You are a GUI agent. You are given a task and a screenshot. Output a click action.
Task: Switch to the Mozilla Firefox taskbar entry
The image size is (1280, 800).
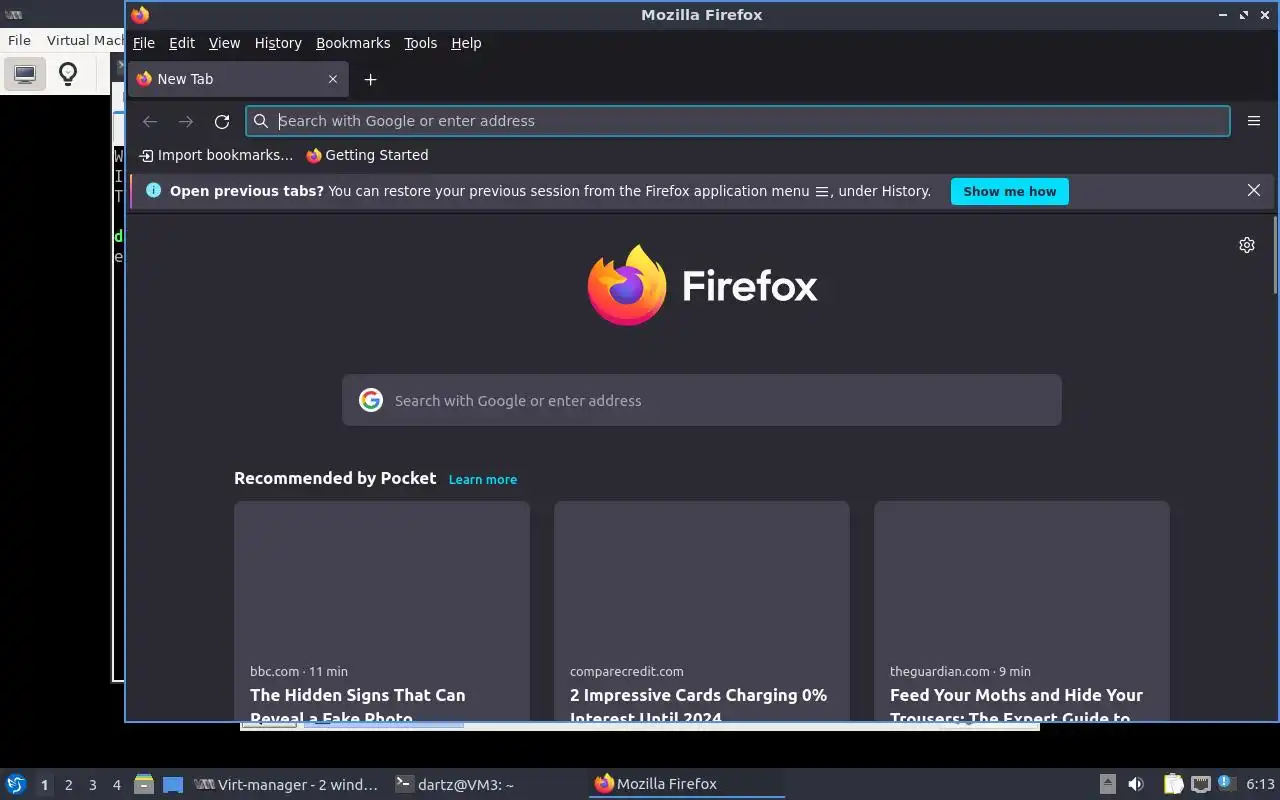[x=687, y=785]
